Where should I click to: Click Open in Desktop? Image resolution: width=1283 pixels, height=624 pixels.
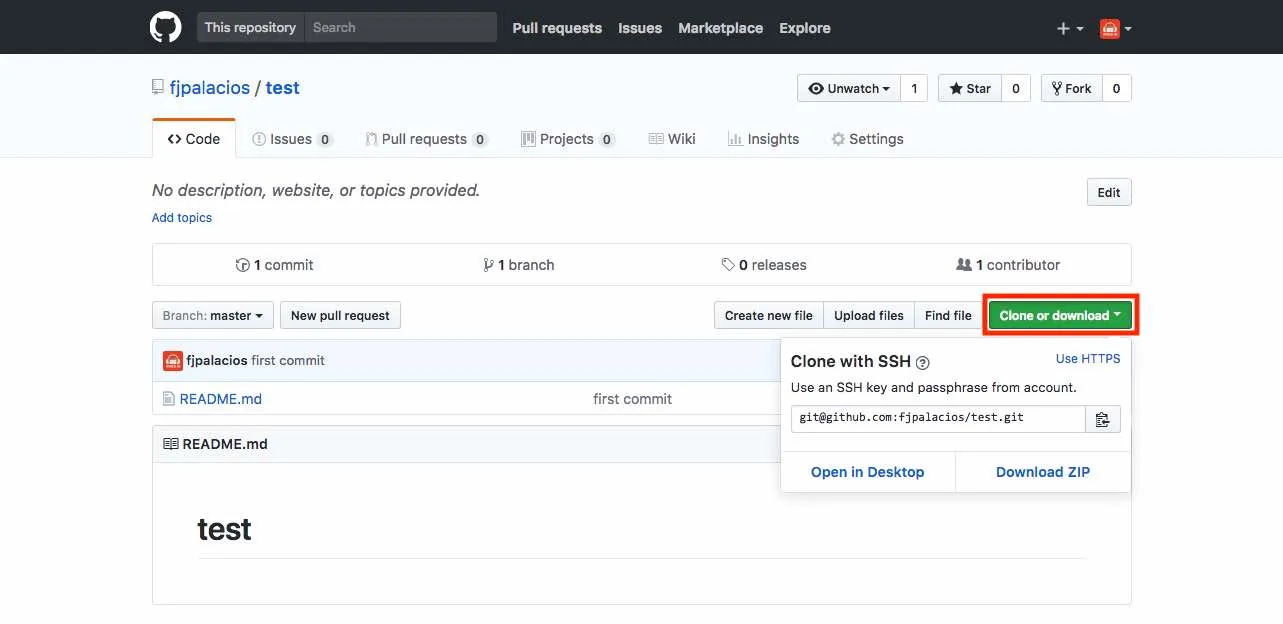[868, 472]
